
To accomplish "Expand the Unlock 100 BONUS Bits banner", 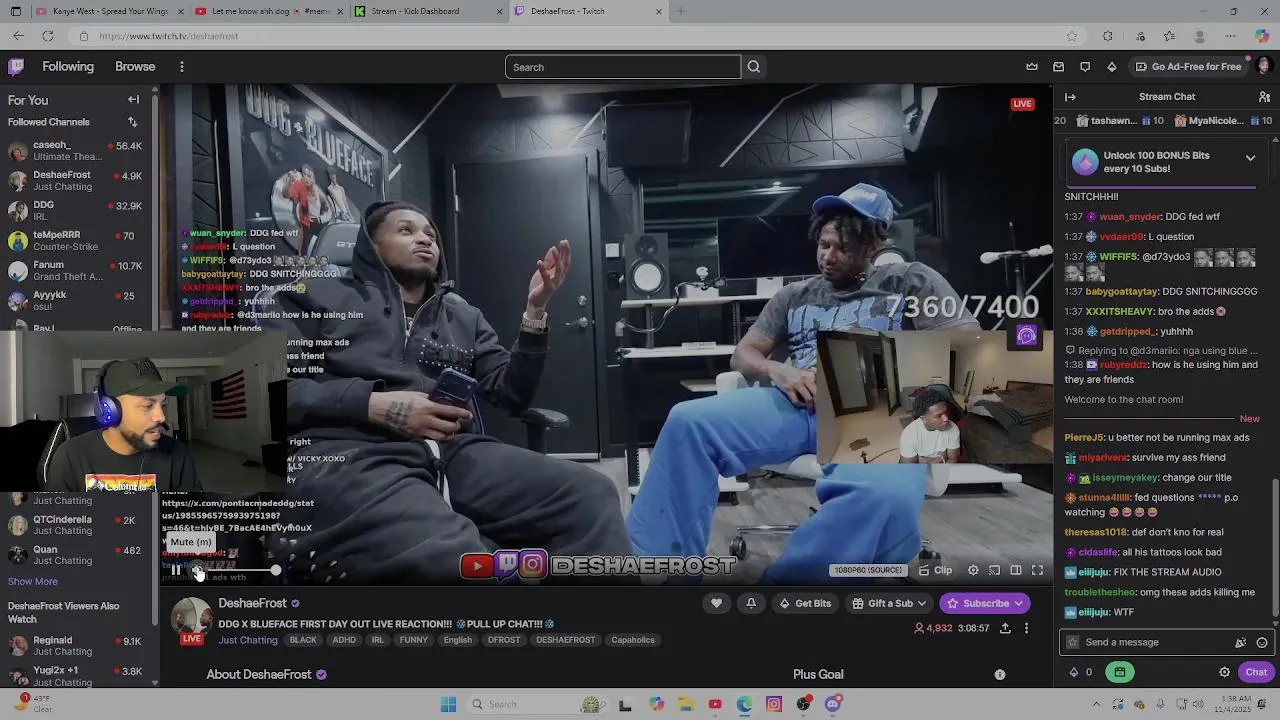I will [x=1250, y=158].
